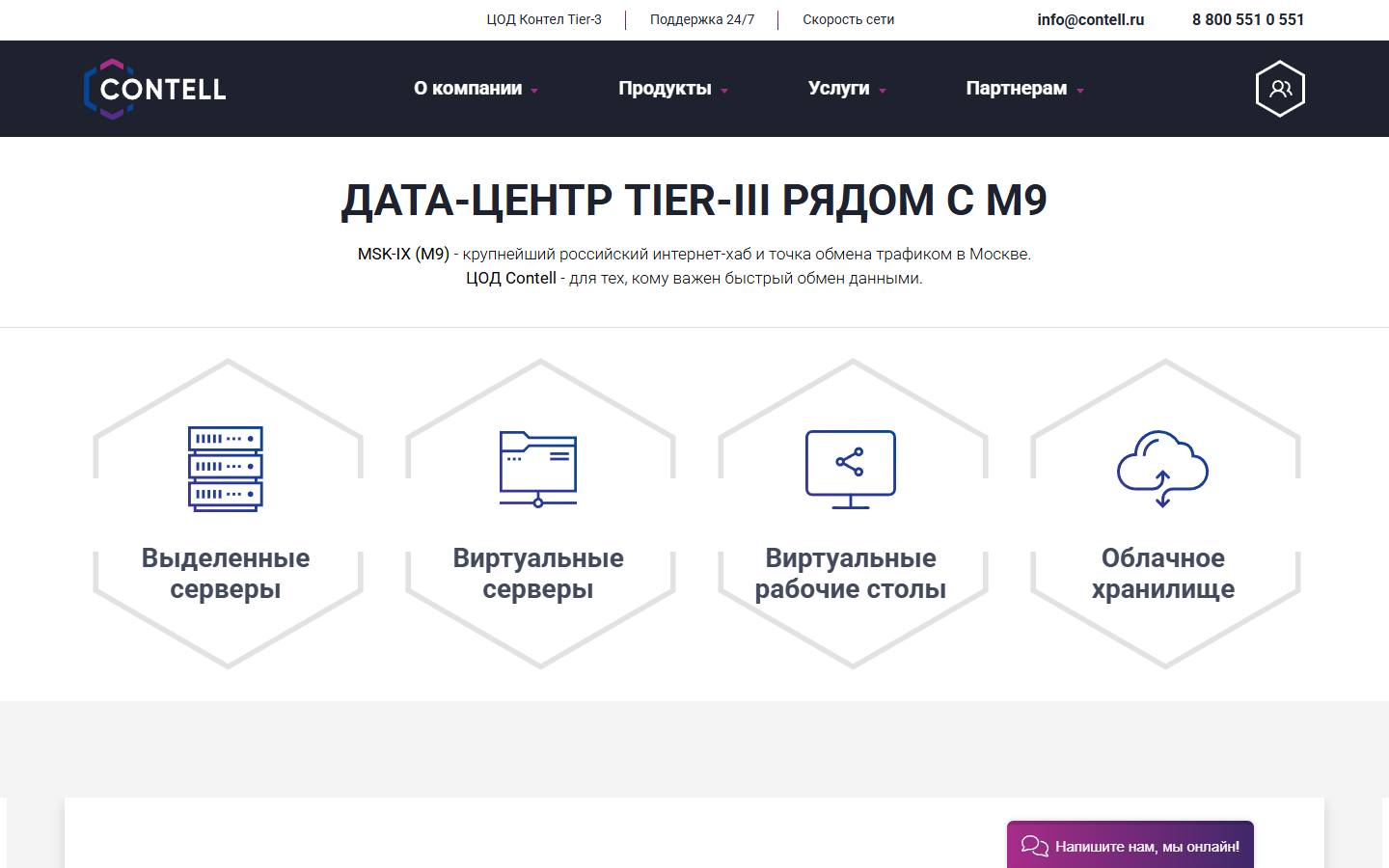1389x868 pixels.
Task: Open the «О компании» menu
Action: pyautogui.click(x=468, y=89)
